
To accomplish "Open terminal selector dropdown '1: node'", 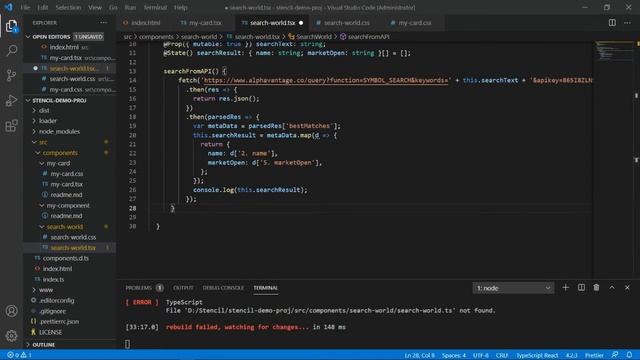I will point(513,288).
